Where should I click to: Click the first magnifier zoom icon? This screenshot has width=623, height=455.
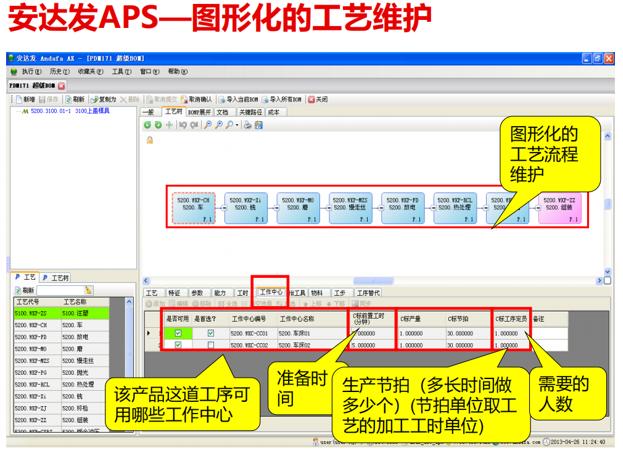click(x=207, y=125)
